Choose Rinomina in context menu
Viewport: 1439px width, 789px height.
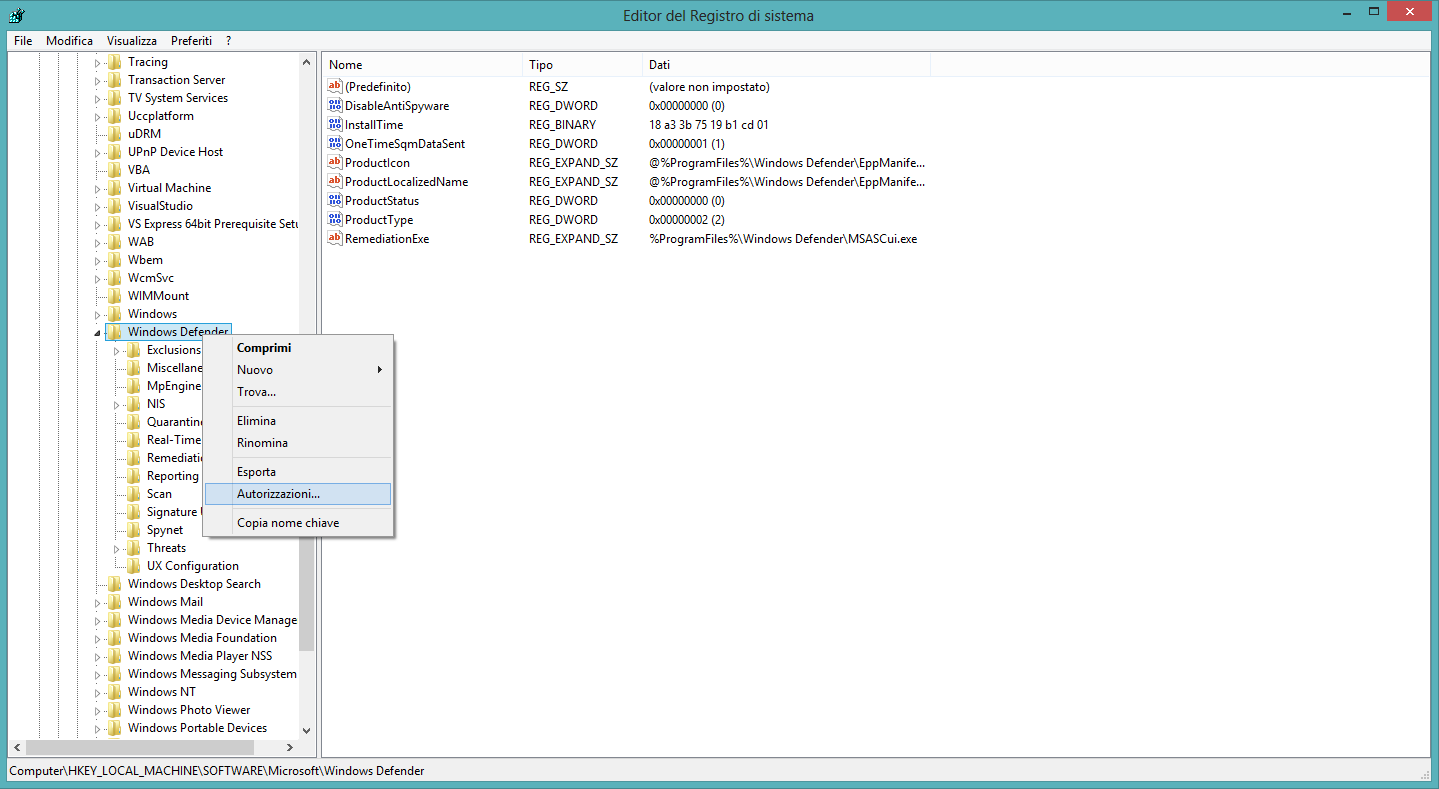(298, 443)
